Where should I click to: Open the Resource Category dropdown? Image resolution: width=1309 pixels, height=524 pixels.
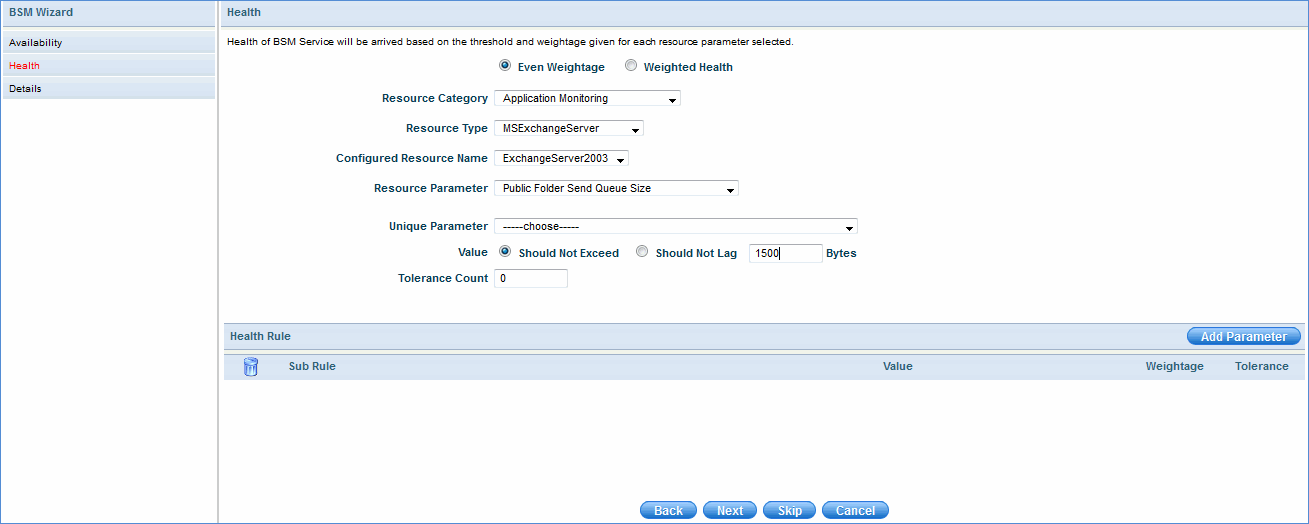(587, 99)
